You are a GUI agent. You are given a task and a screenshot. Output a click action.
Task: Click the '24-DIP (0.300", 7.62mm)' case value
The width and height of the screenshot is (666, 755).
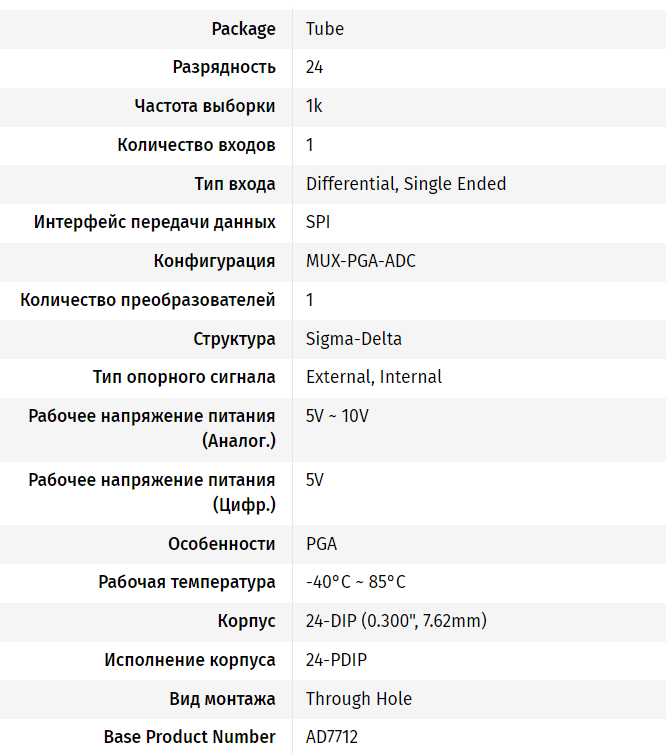(x=396, y=621)
